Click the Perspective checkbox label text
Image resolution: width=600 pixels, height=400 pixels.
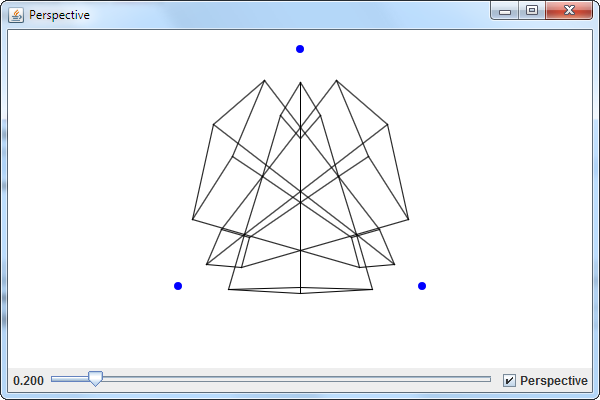click(x=554, y=381)
